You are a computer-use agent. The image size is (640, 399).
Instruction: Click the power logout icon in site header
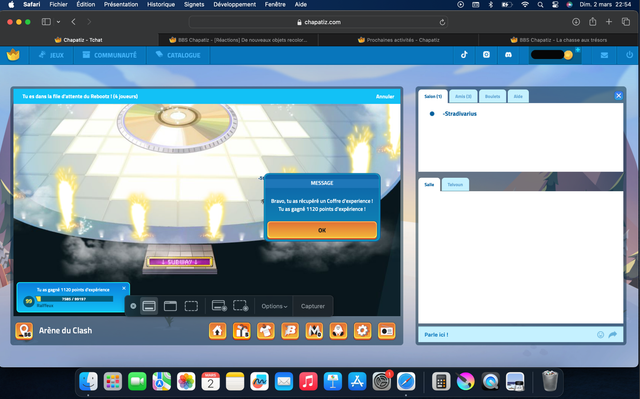[629, 55]
